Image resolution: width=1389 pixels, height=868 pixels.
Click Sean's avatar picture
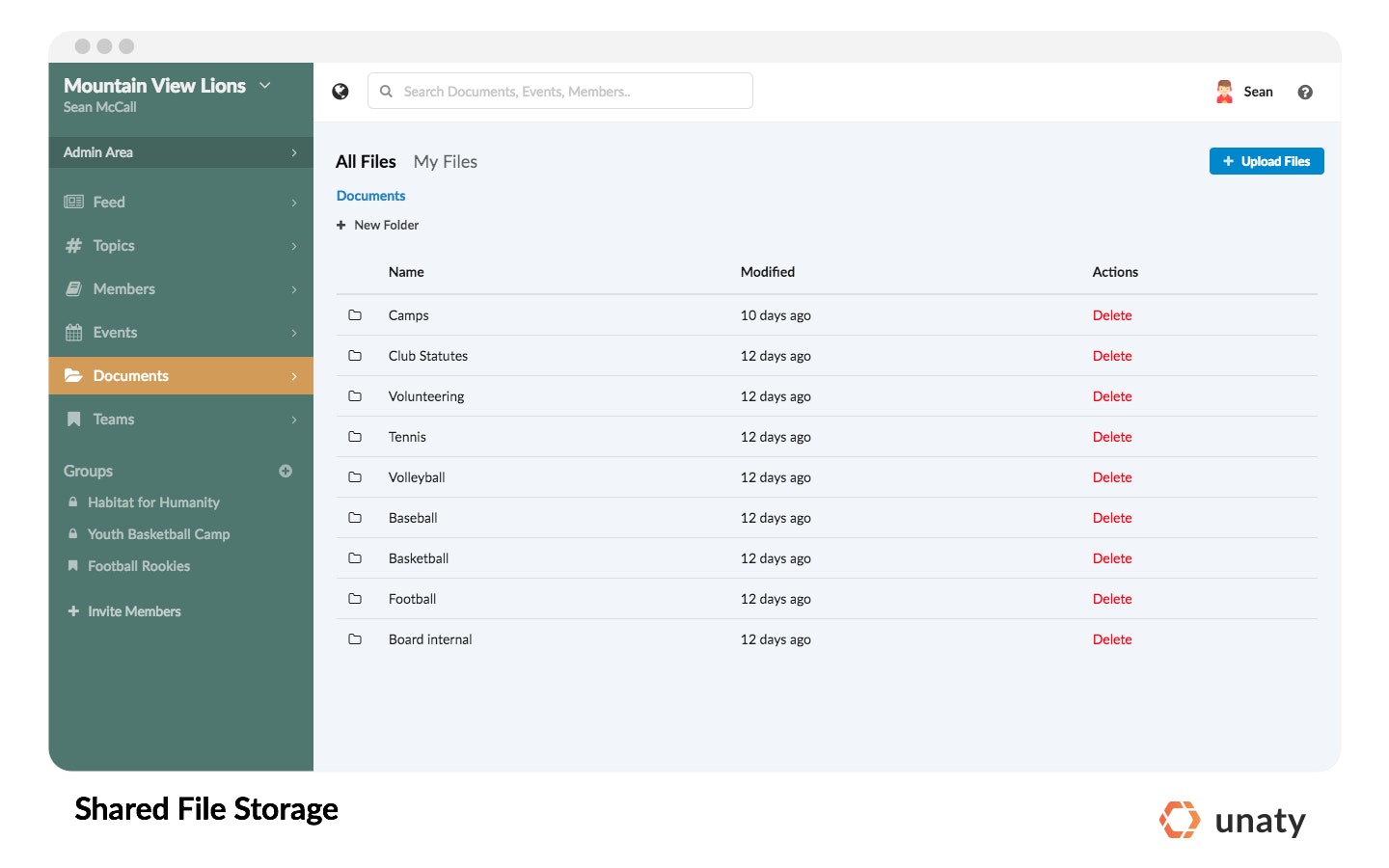coord(1224,92)
